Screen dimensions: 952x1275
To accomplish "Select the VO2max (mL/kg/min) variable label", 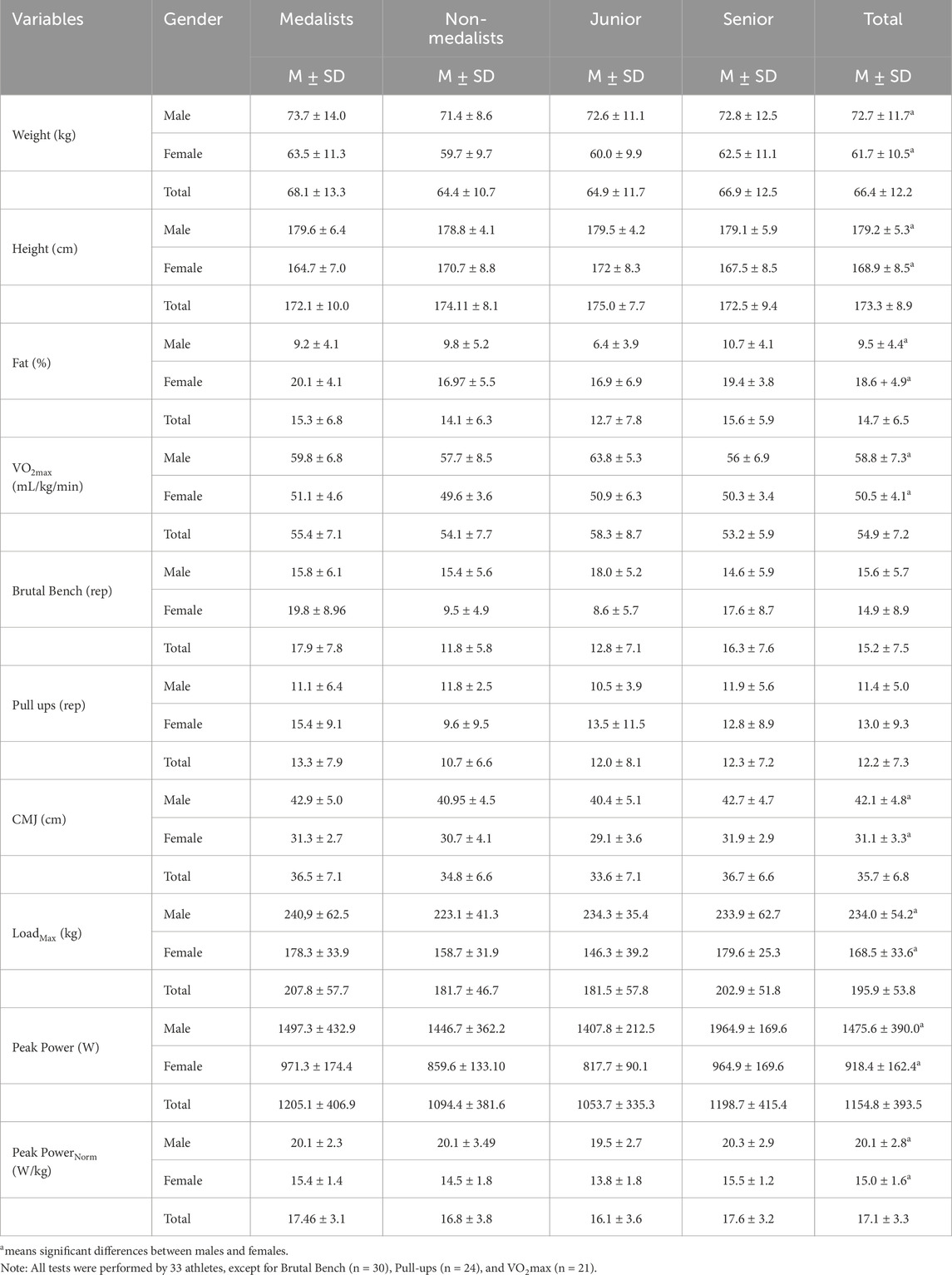I will (x=43, y=477).
